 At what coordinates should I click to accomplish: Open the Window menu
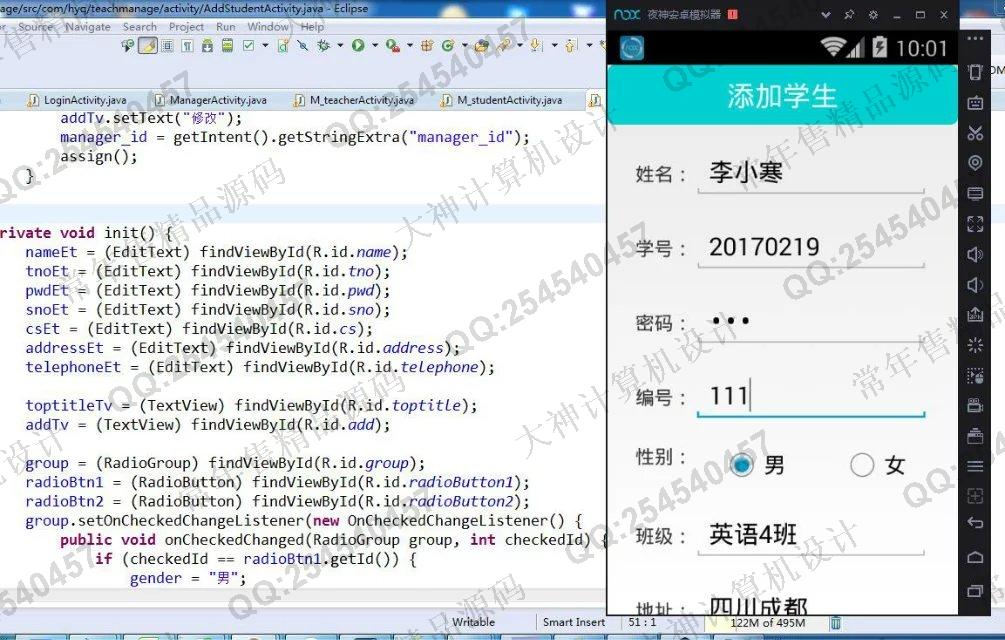pos(268,27)
